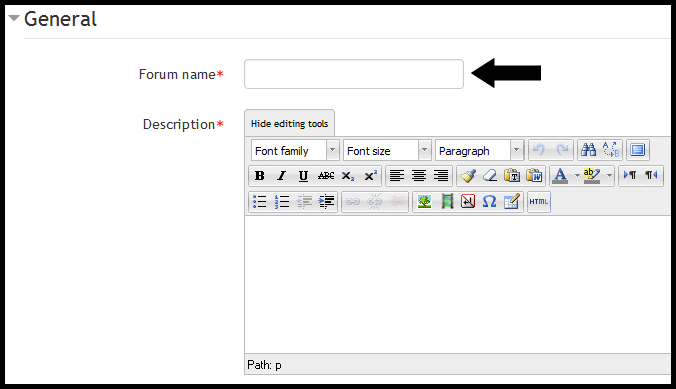Open the Font family dropdown

tap(295, 151)
